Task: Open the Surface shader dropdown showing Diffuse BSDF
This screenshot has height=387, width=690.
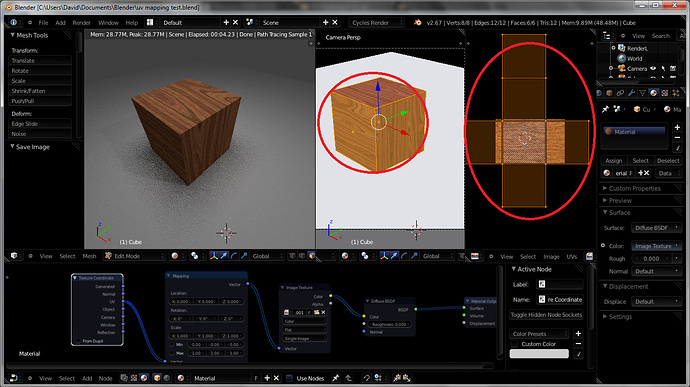Action: 656,228
